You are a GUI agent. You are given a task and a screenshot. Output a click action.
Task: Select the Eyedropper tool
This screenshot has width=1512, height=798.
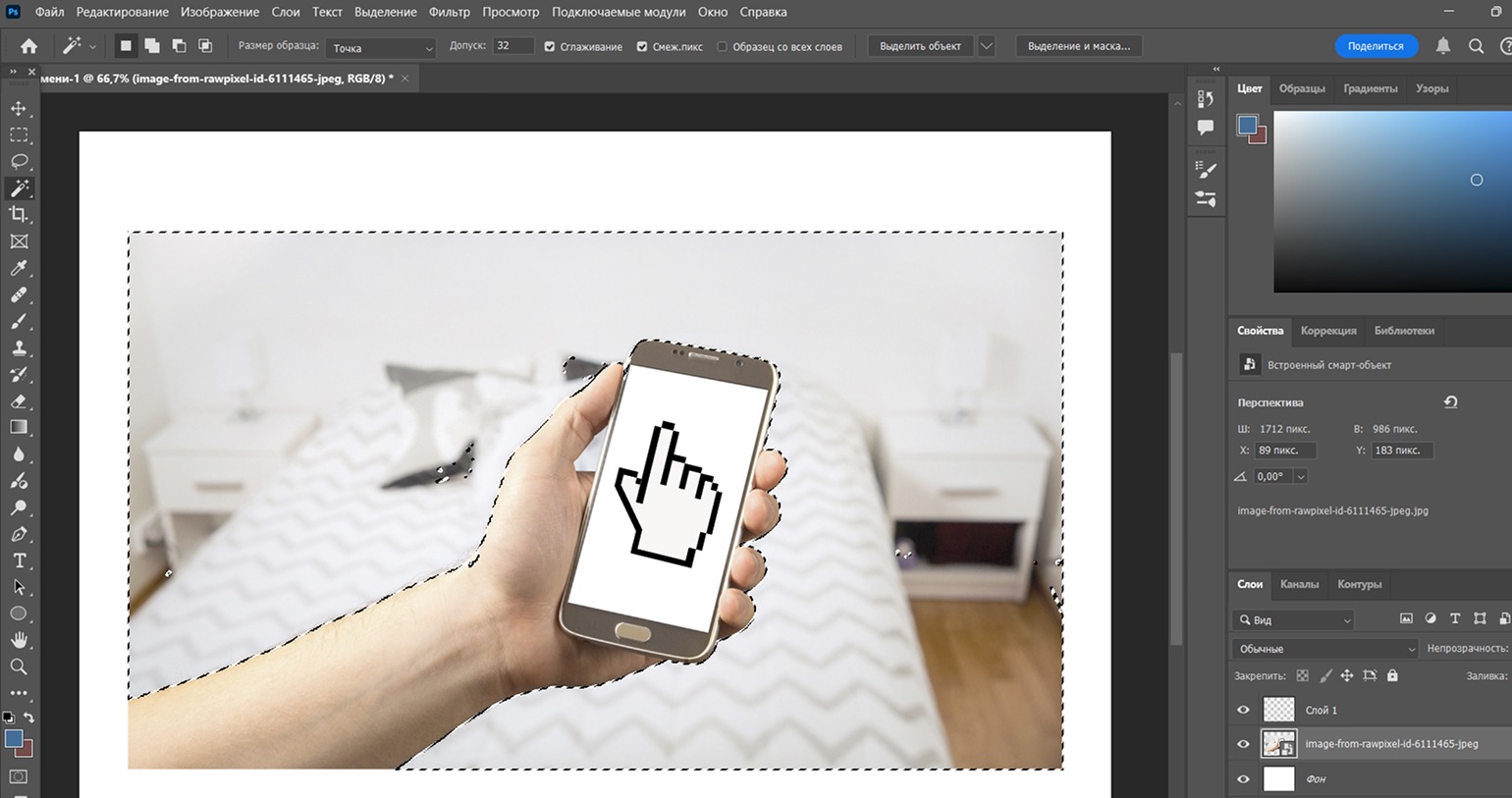click(x=19, y=268)
